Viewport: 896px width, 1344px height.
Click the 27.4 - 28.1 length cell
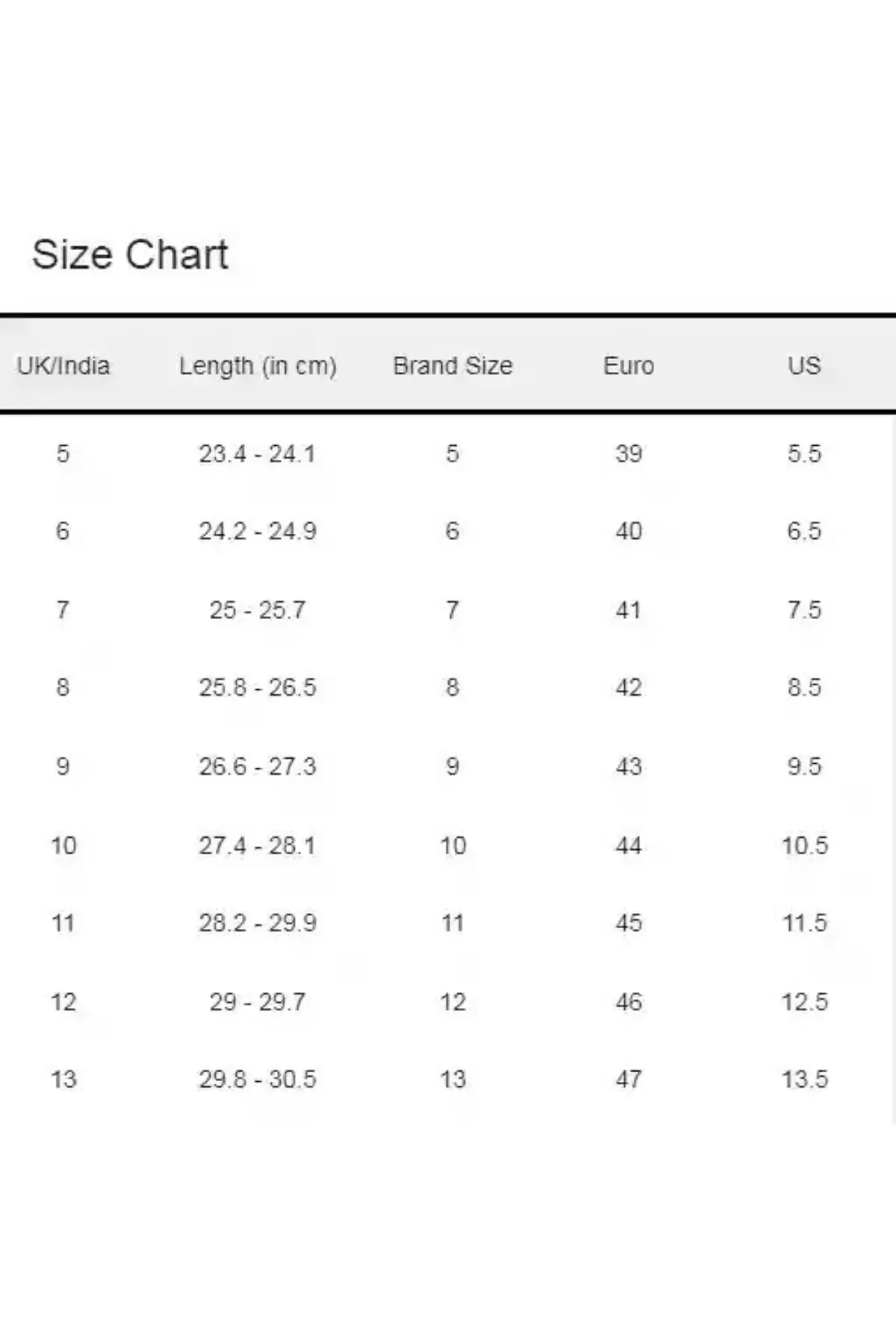[x=258, y=845]
